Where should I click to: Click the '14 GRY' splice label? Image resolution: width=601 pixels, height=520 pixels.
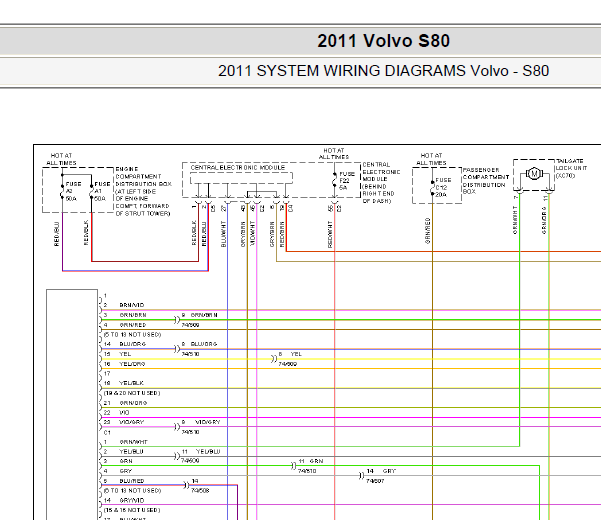pyautogui.click(x=381, y=471)
